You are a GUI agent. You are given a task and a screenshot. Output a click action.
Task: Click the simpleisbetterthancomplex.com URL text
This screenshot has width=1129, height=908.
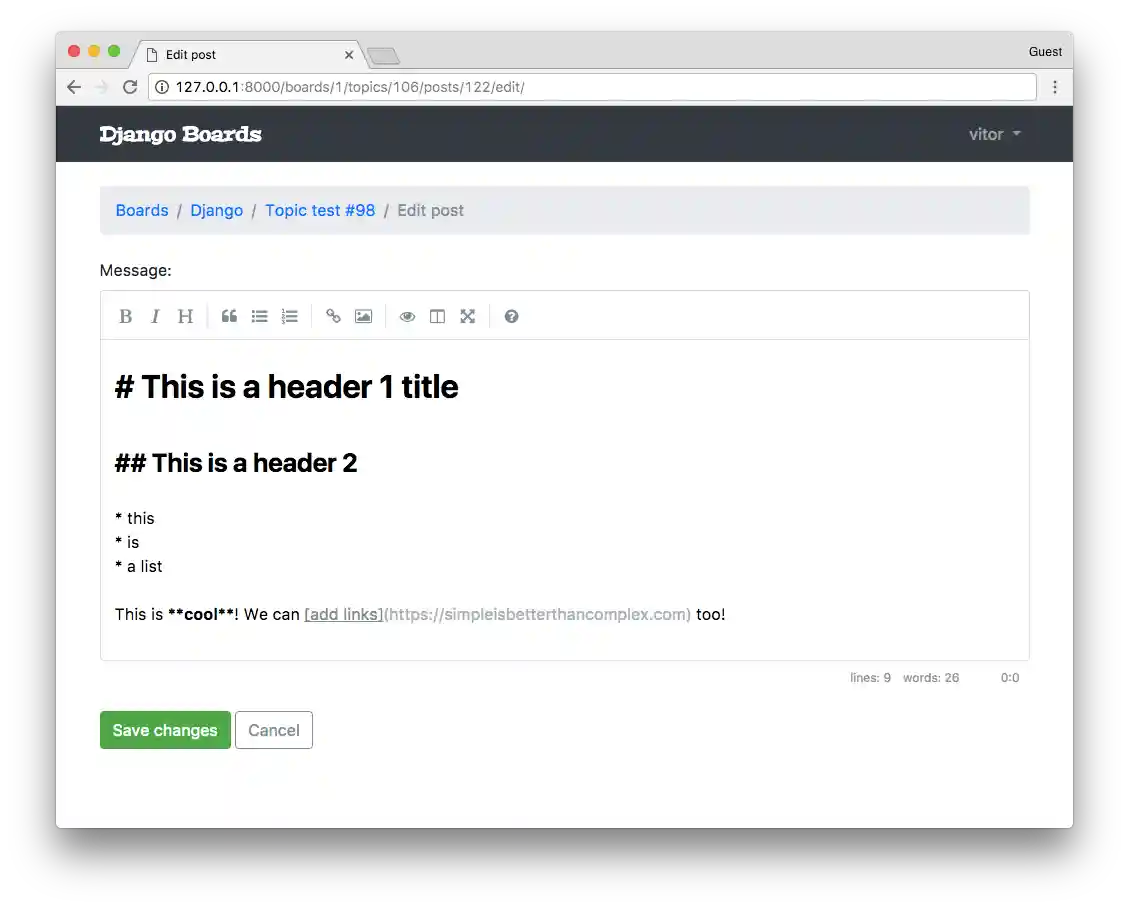coord(537,615)
